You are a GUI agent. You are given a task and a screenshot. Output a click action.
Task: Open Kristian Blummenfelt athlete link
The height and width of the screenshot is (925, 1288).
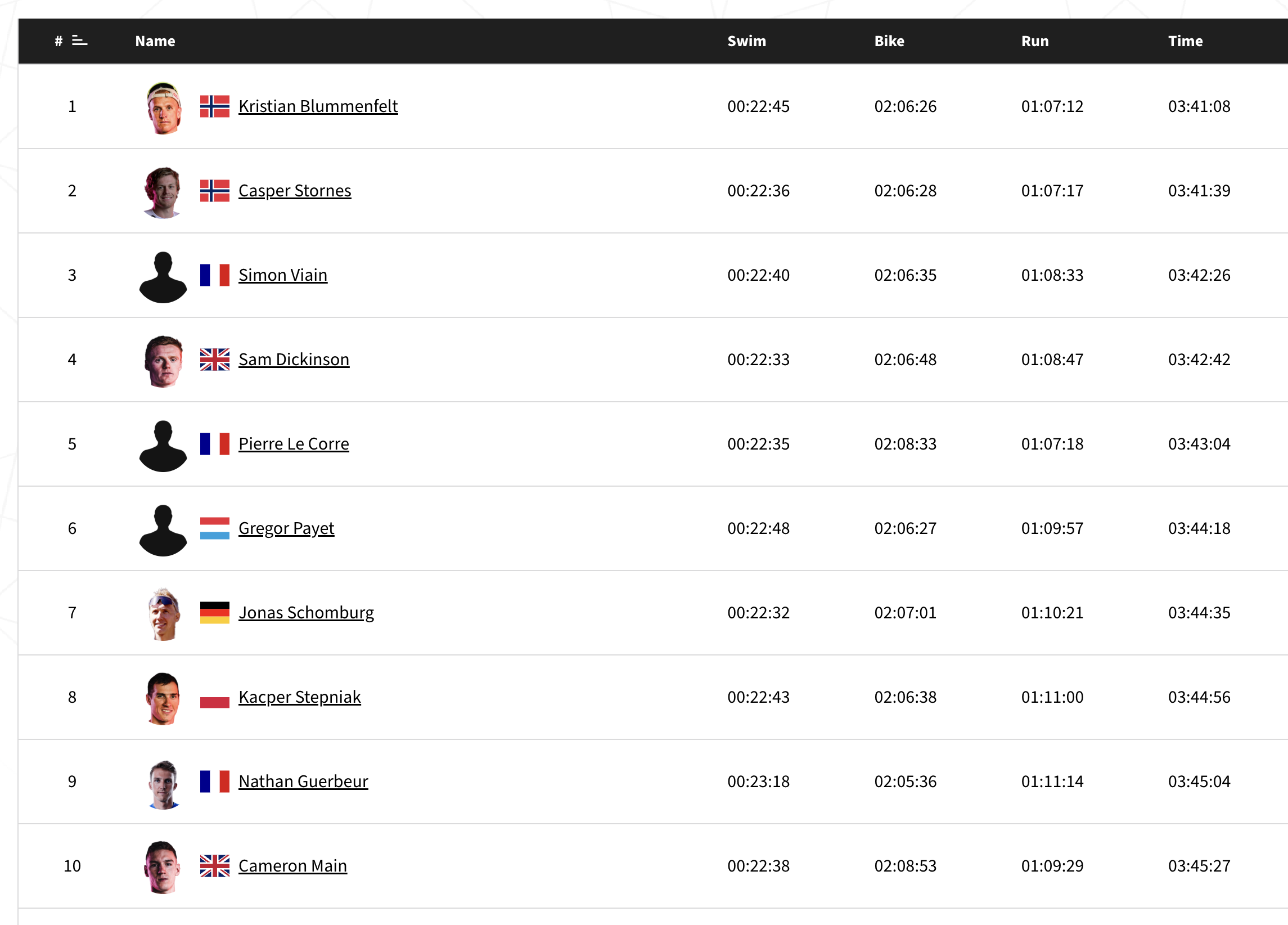coord(318,106)
